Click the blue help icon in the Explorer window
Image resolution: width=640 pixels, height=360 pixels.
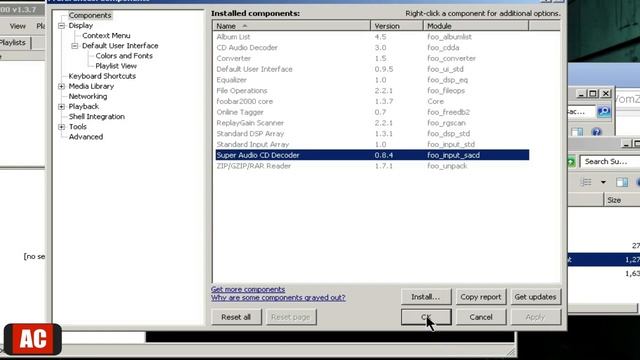click(x=596, y=132)
